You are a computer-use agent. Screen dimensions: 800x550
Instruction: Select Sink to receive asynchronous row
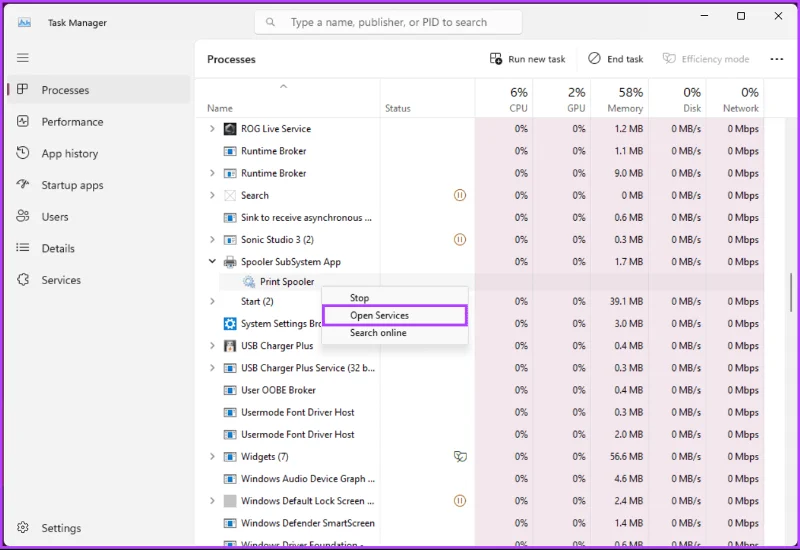(x=480, y=217)
